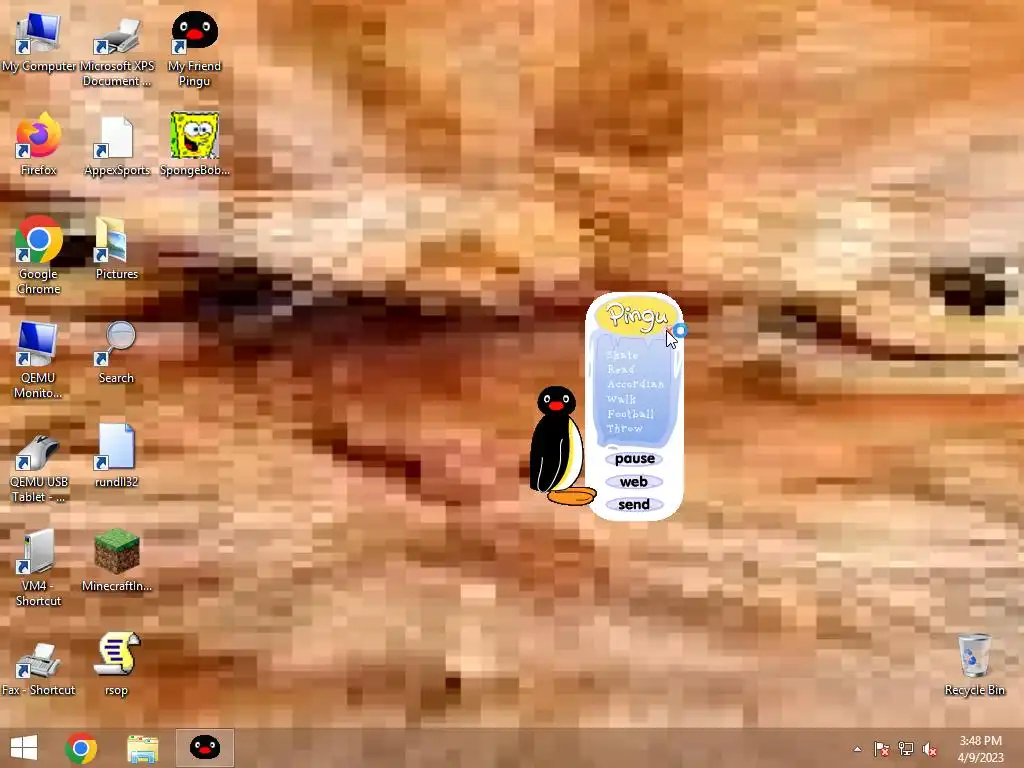
Task: Open the Recycle Bin
Action: pos(974,665)
